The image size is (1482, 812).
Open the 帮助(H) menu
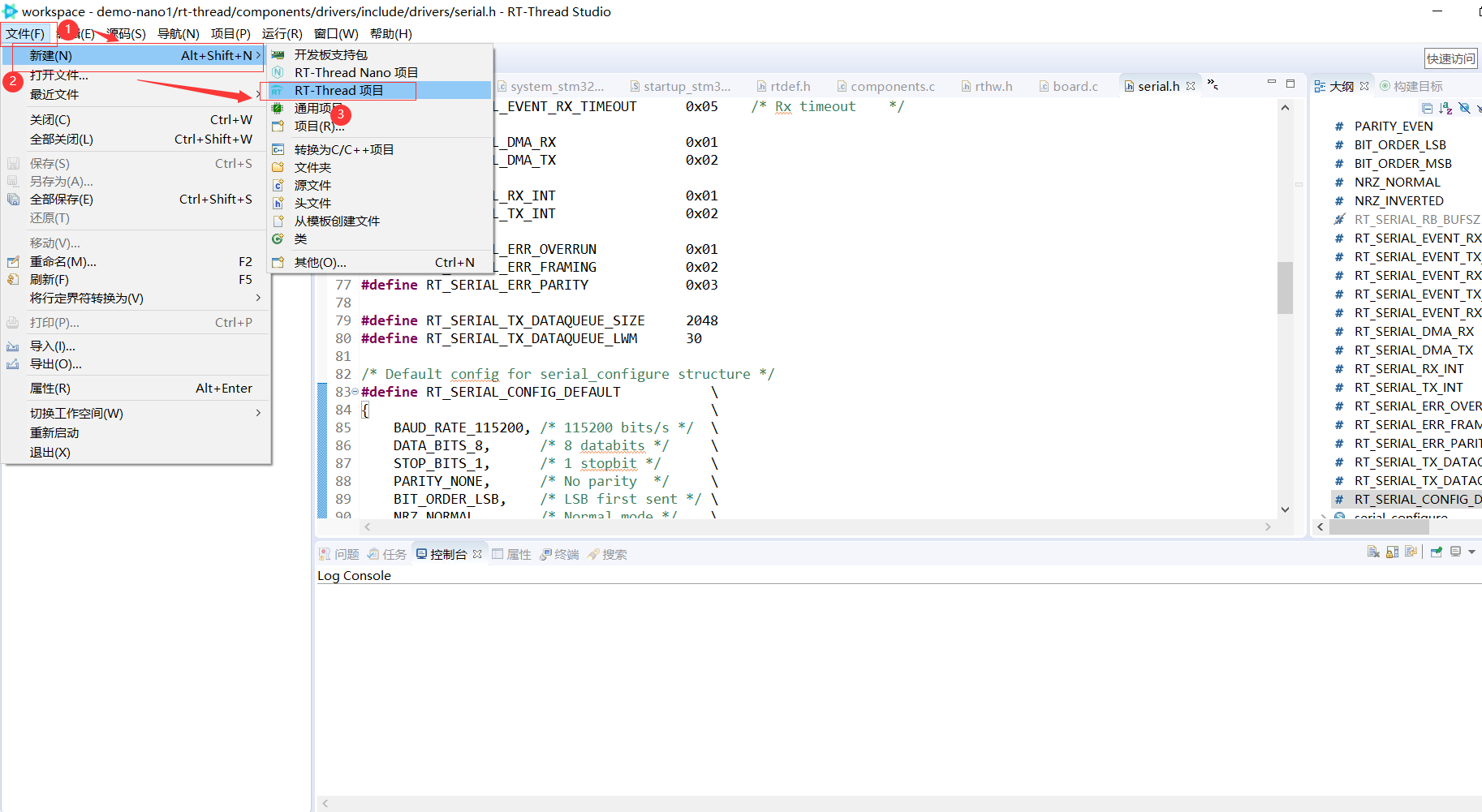point(390,33)
